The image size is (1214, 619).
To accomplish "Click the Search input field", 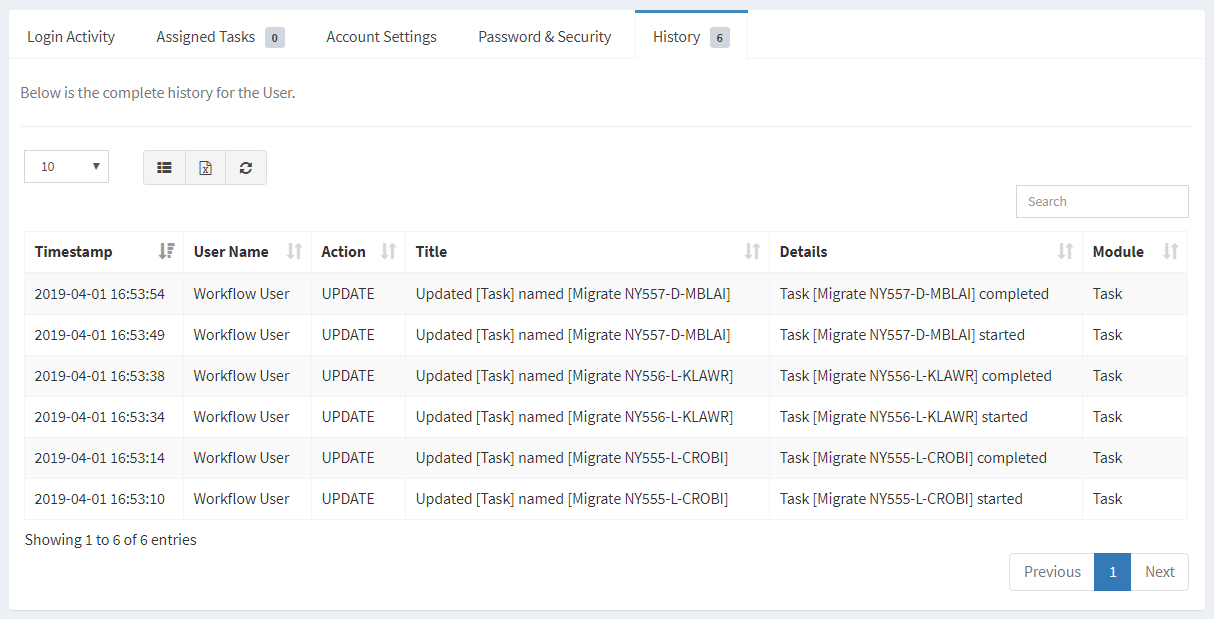I will 1102,201.
